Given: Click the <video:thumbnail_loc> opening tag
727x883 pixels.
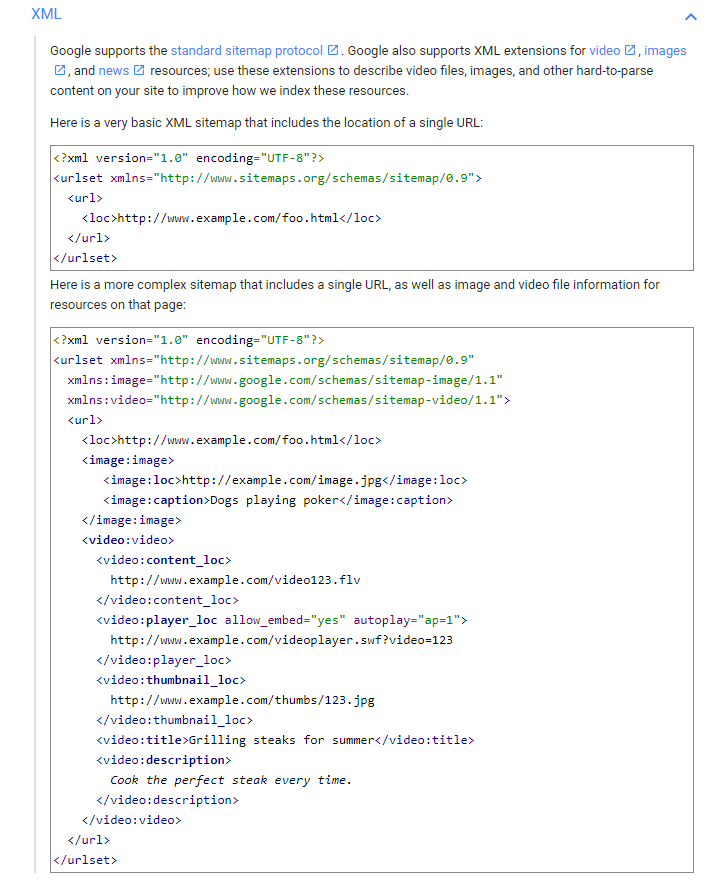Looking at the screenshot, I should click(171, 680).
